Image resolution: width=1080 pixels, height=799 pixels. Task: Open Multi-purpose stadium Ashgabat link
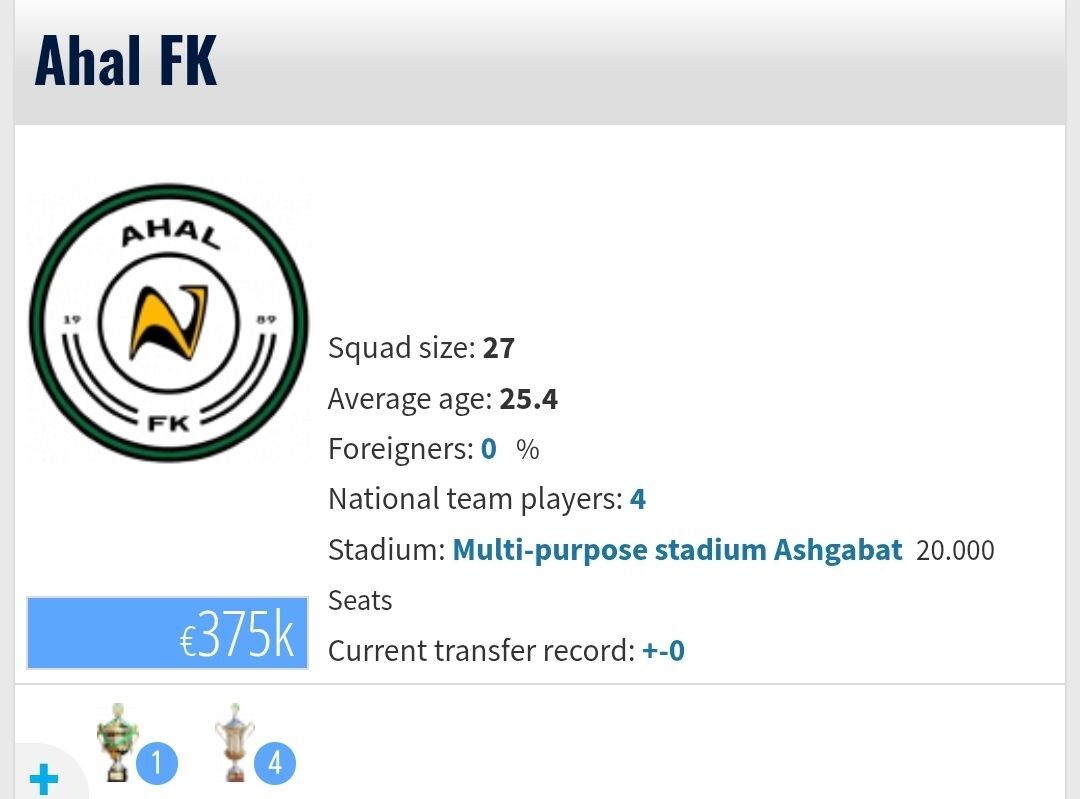coord(677,550)
